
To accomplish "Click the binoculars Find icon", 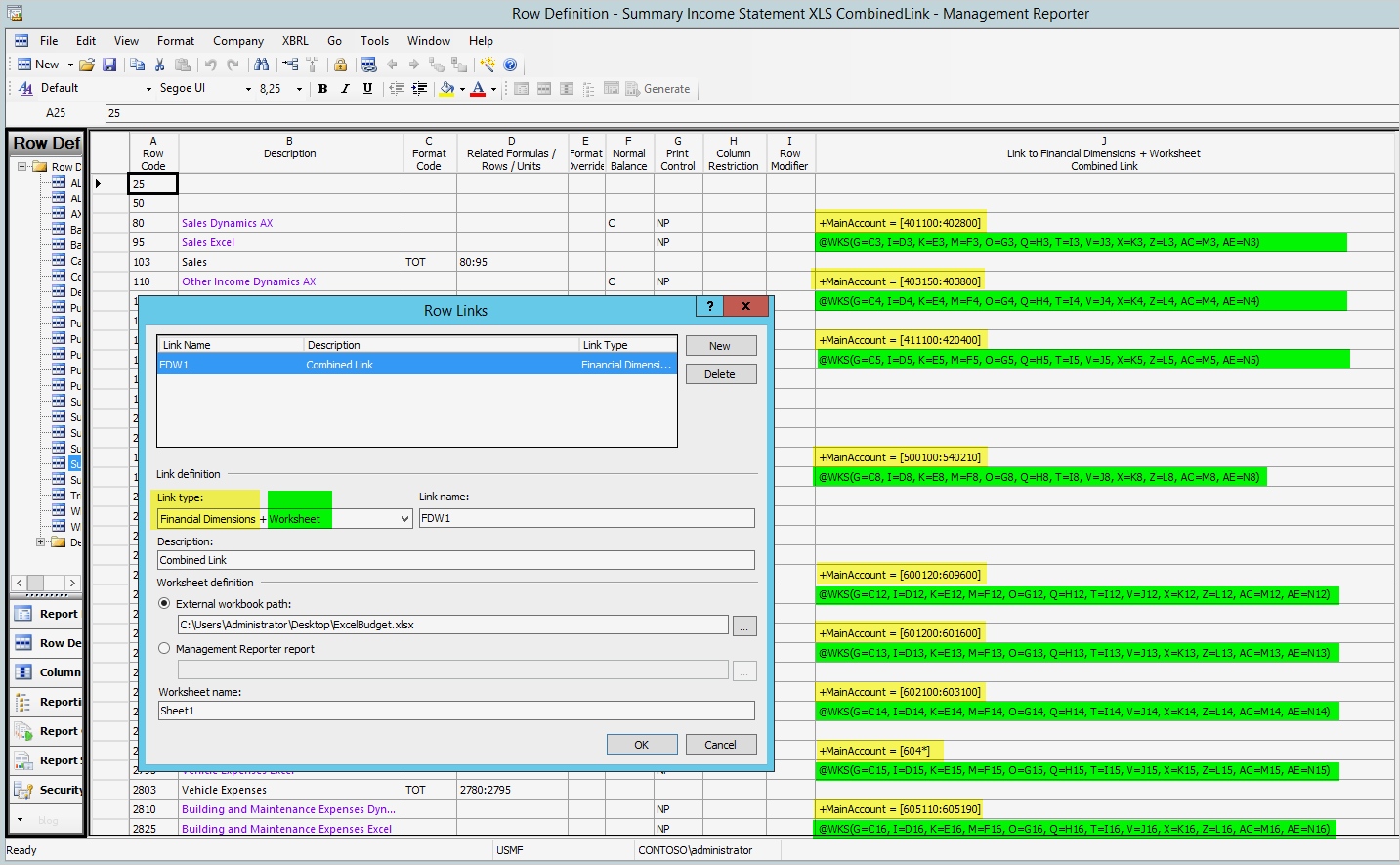I will [261, 65].
